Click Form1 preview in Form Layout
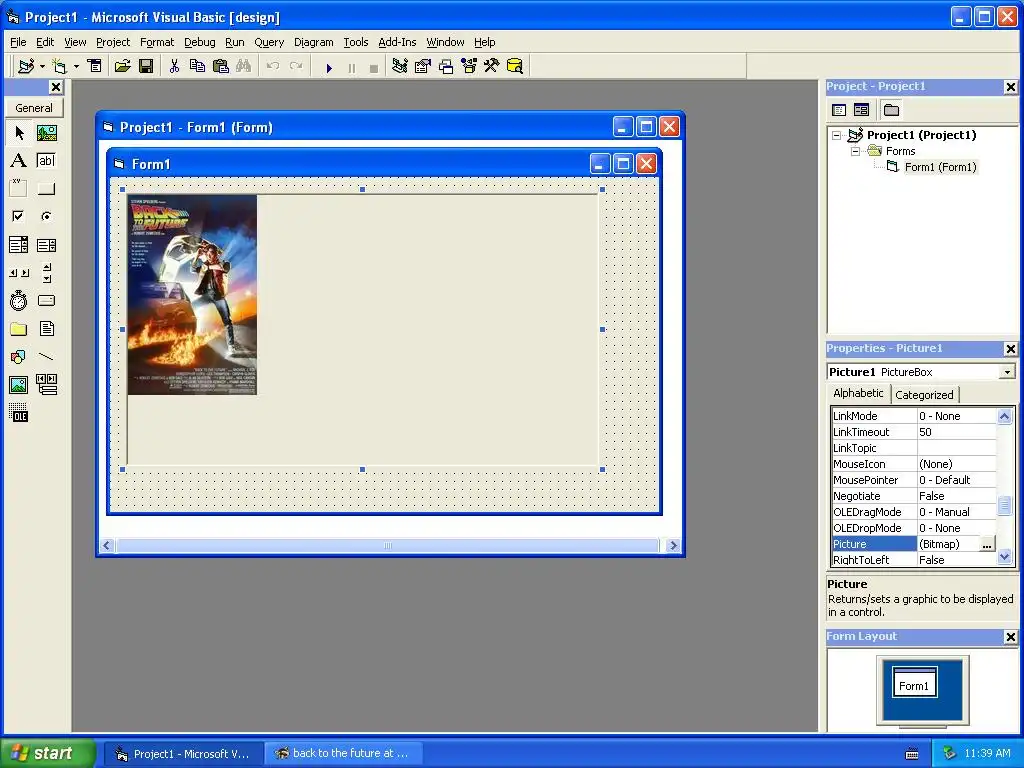Screen dimensions: 1024x768 click(x=914, y=683)
